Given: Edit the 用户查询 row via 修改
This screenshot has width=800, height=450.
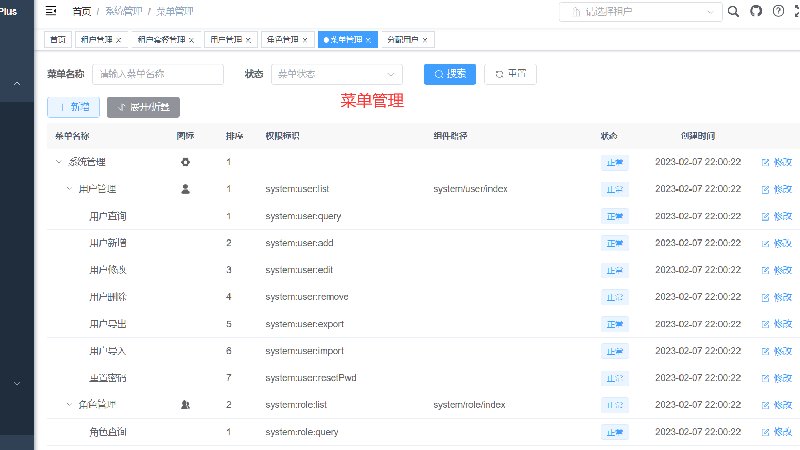Looking at the screenshot, I should point(777,216).
